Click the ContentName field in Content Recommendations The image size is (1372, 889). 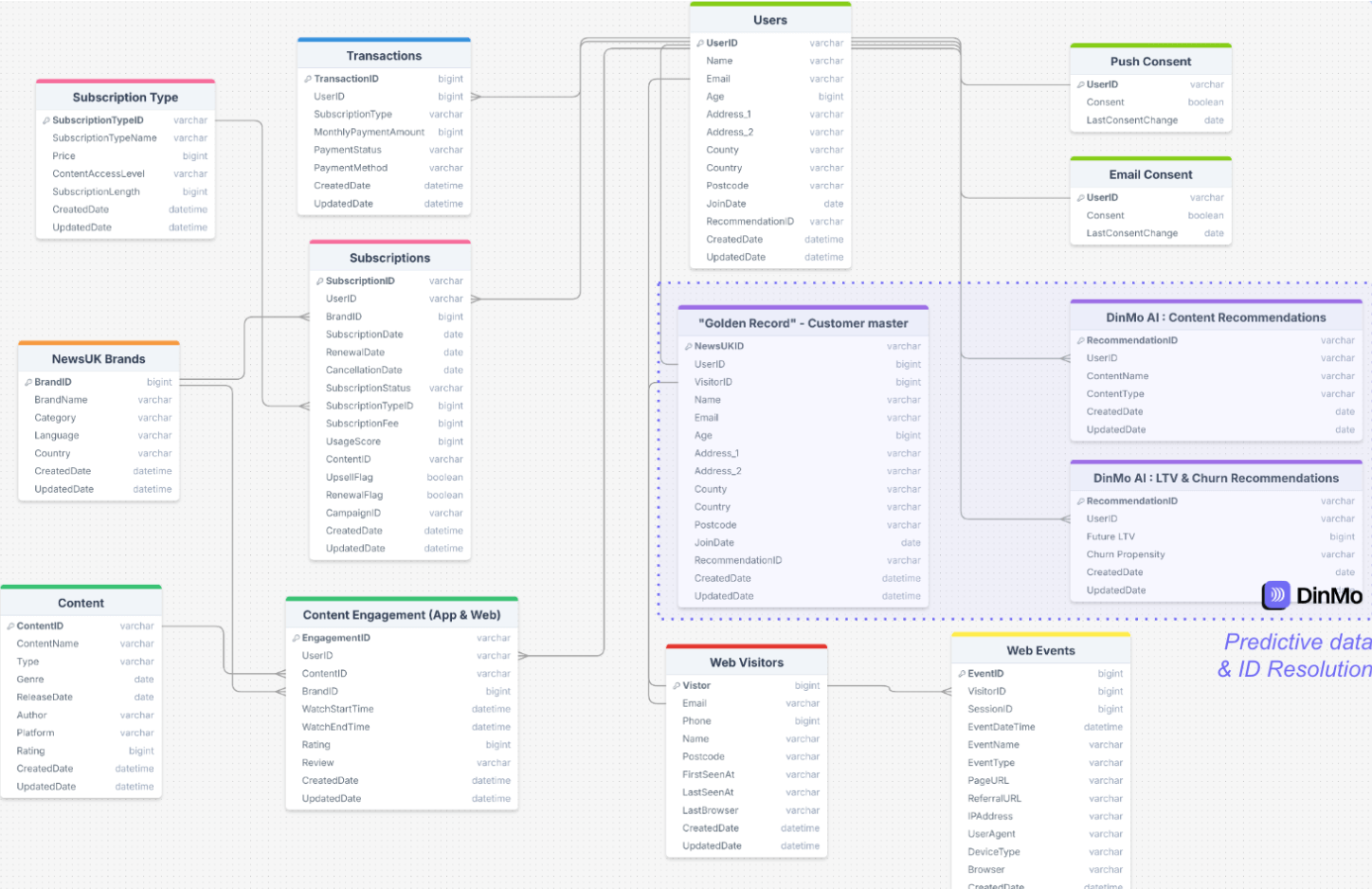(1216, 376)
